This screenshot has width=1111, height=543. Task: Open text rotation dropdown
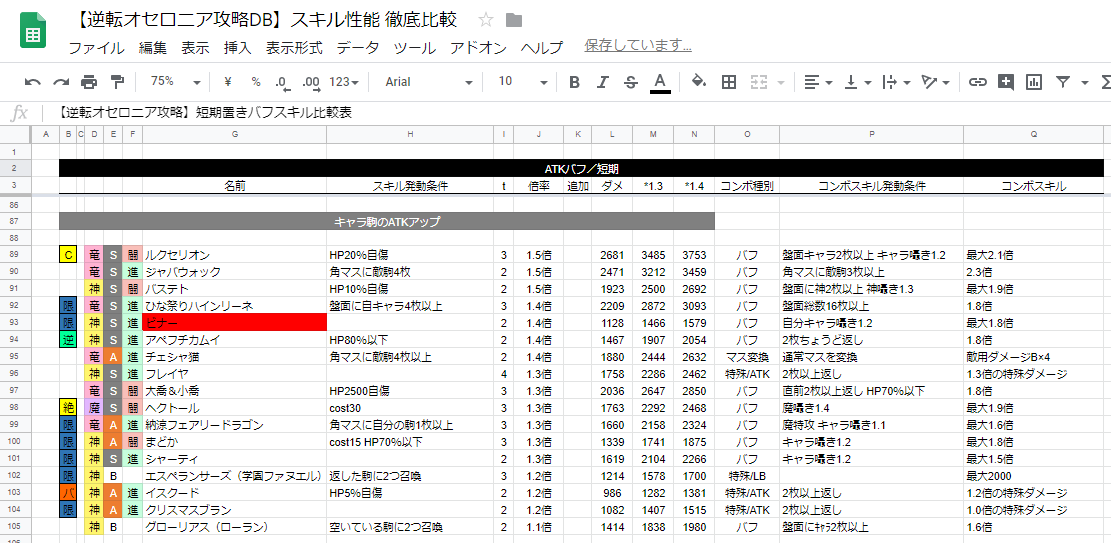pyautogui.click(x=935, y=82)
